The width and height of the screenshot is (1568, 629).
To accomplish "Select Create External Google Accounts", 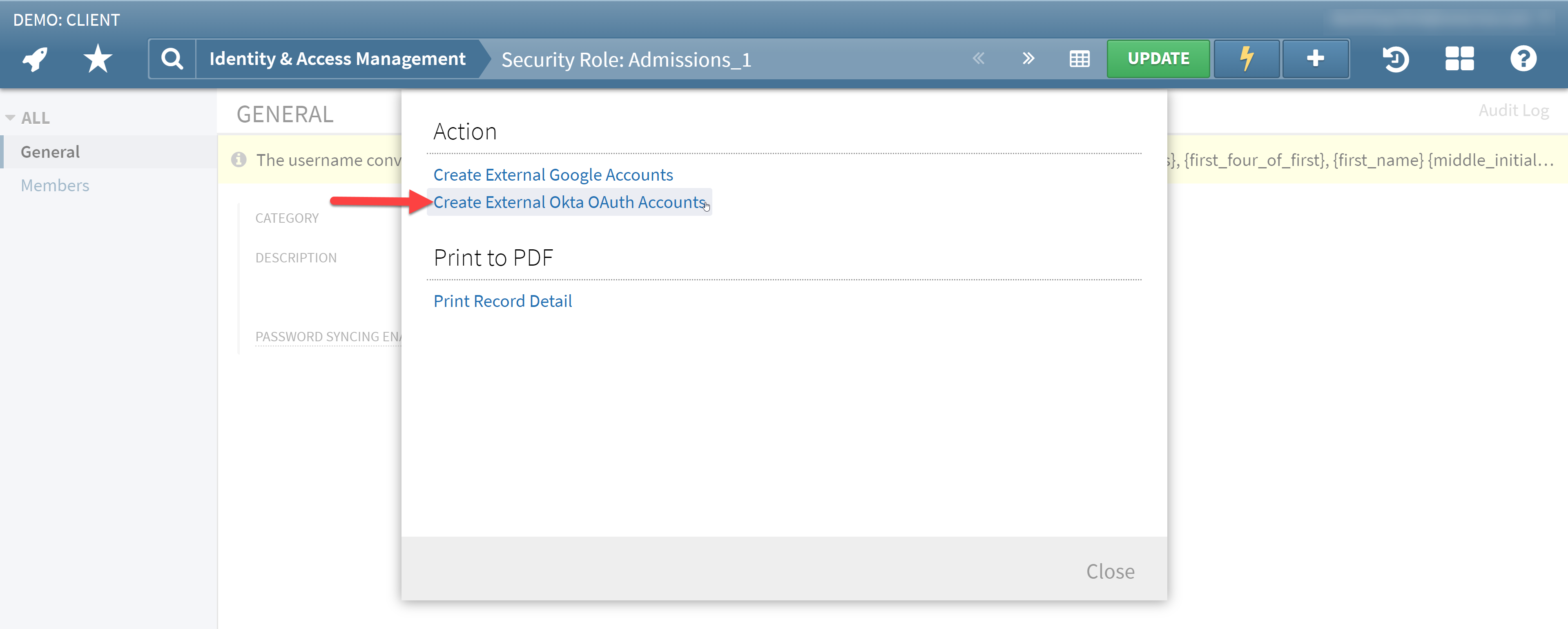I will coord(553,174).
